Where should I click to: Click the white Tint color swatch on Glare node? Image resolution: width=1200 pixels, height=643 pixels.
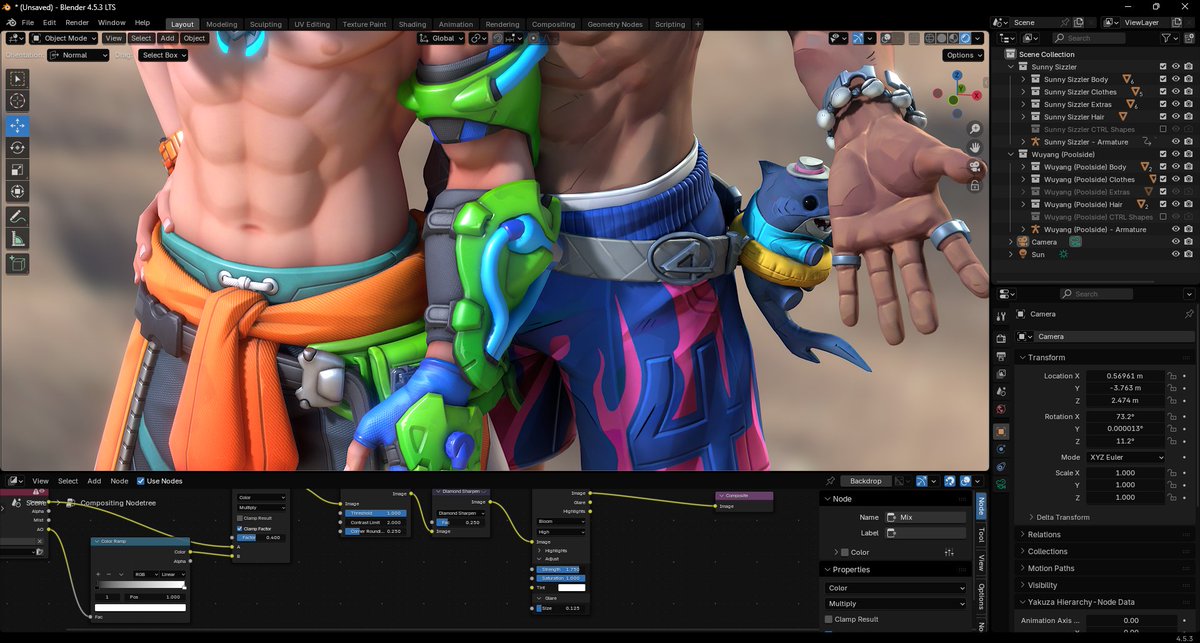point(572,587)
